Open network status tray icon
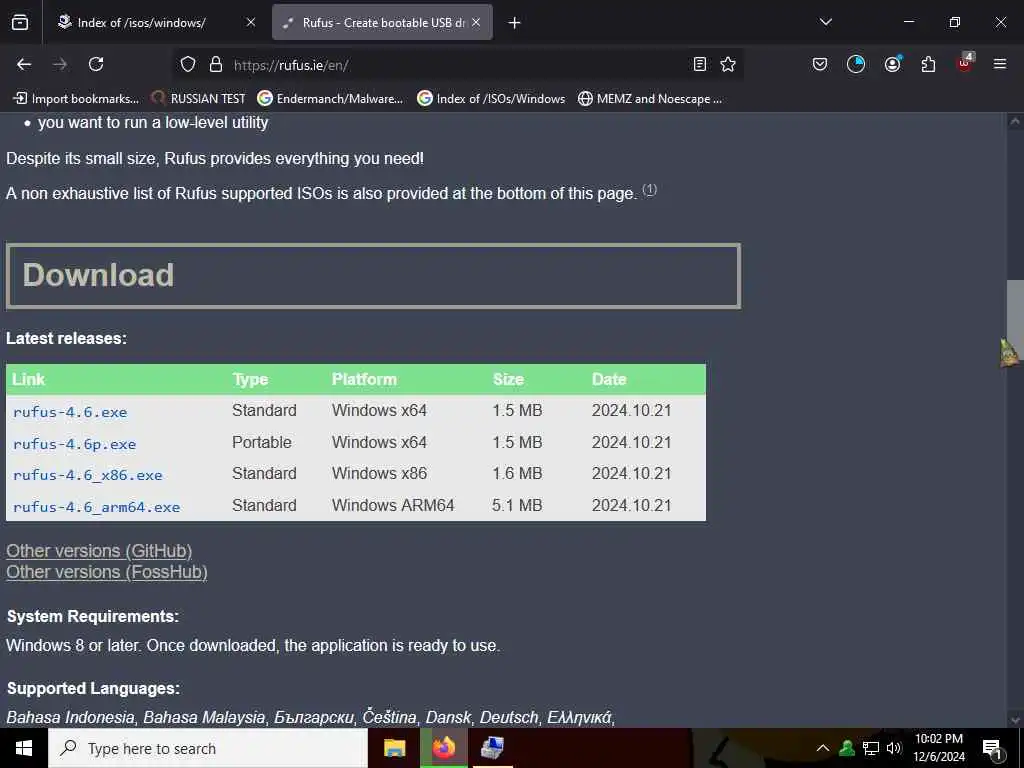Image resolution: width=1024 pixels, height=768 pixels. 871,748
